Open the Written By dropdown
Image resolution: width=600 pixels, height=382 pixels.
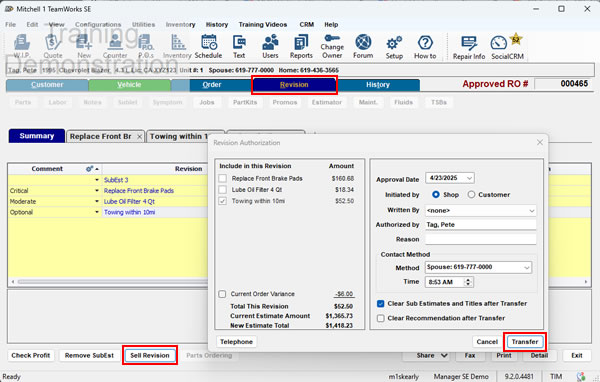(x=532, y=211)
